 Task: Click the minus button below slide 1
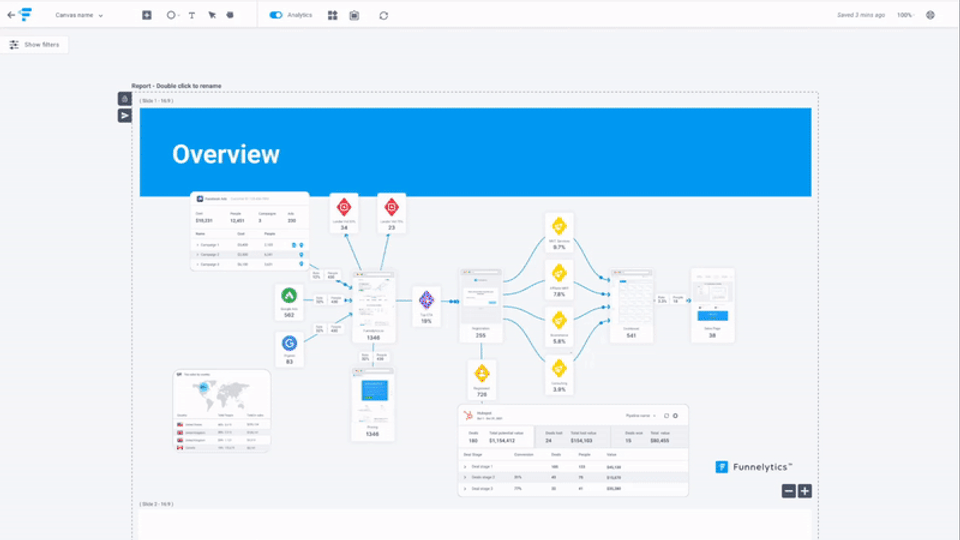tap(789, 491)
